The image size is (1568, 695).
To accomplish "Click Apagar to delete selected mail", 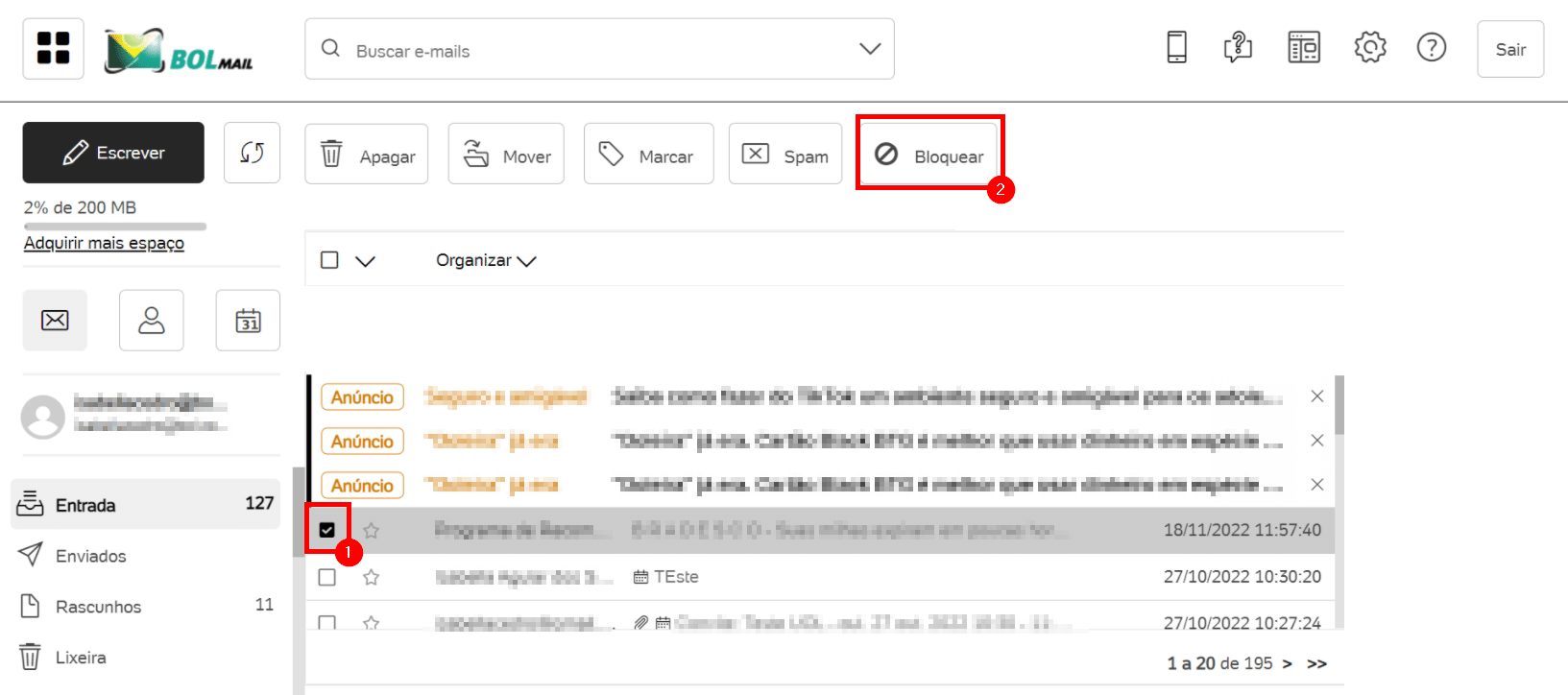I will coord(367,154).
